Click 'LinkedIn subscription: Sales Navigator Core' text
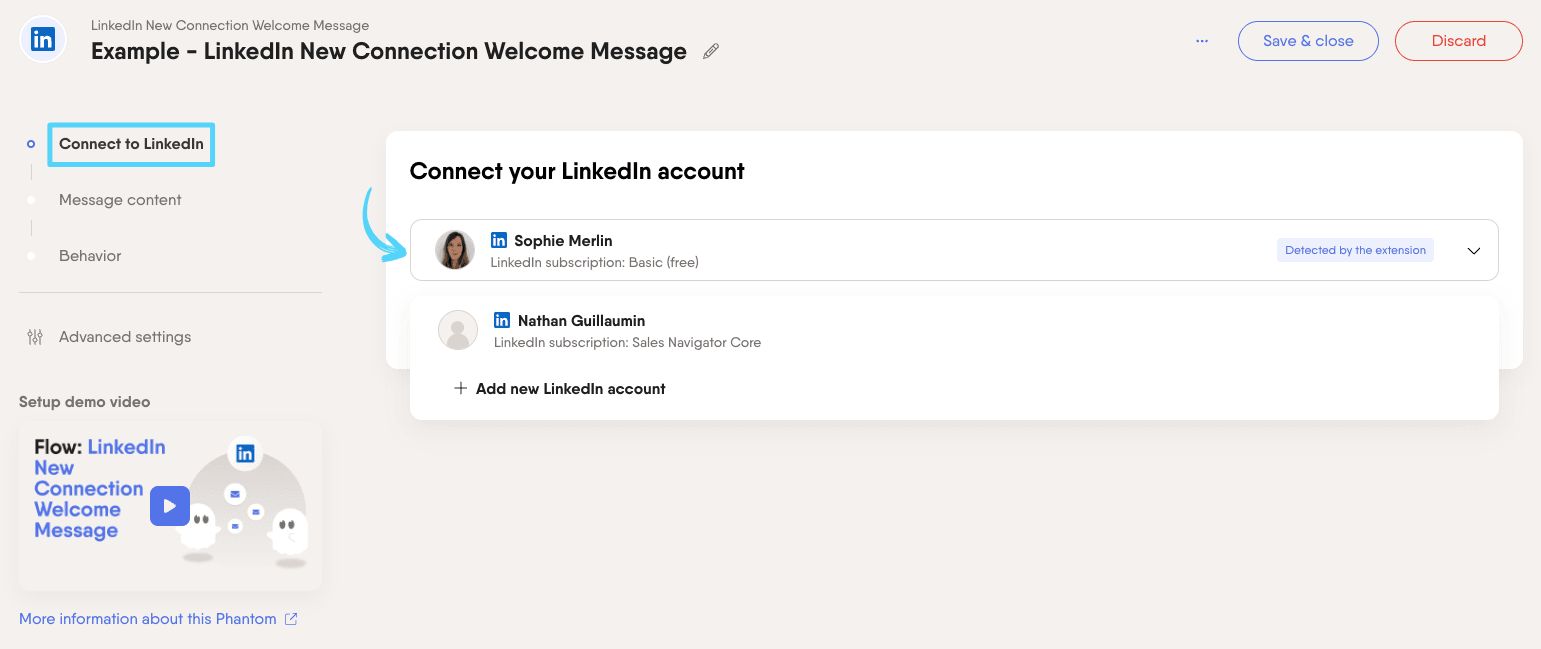This screenshot has height=649, width=1541. pos(628,342)
